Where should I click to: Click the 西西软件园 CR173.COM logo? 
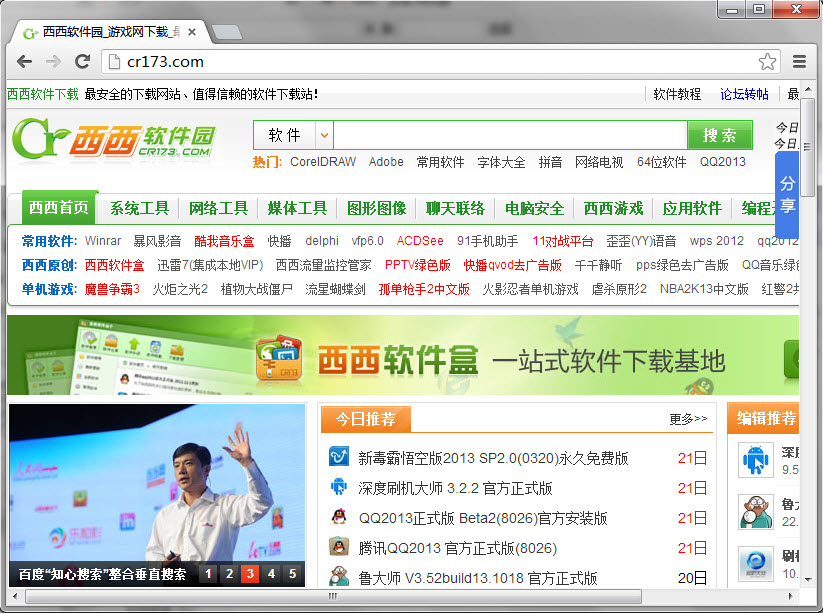coord(114,138)
